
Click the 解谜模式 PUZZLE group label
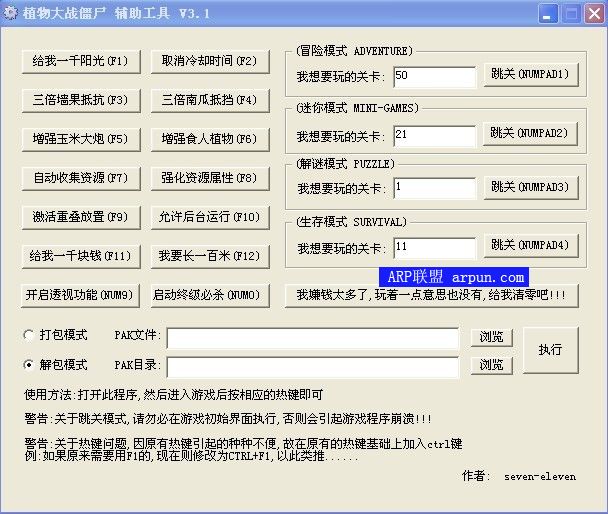(345, 164)
